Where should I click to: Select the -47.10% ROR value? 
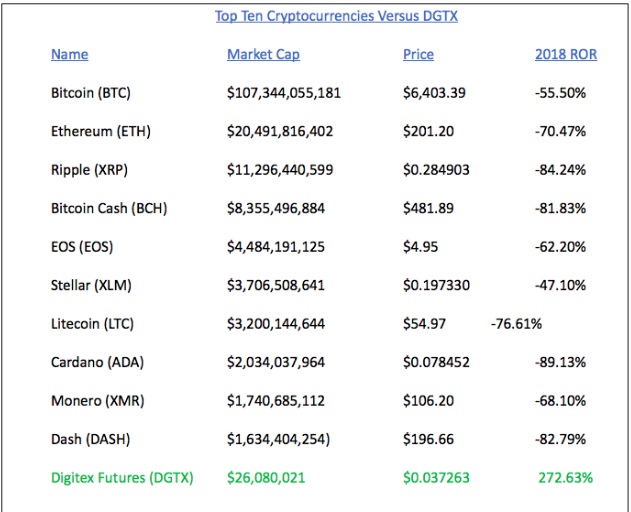[x=560, y=286]
